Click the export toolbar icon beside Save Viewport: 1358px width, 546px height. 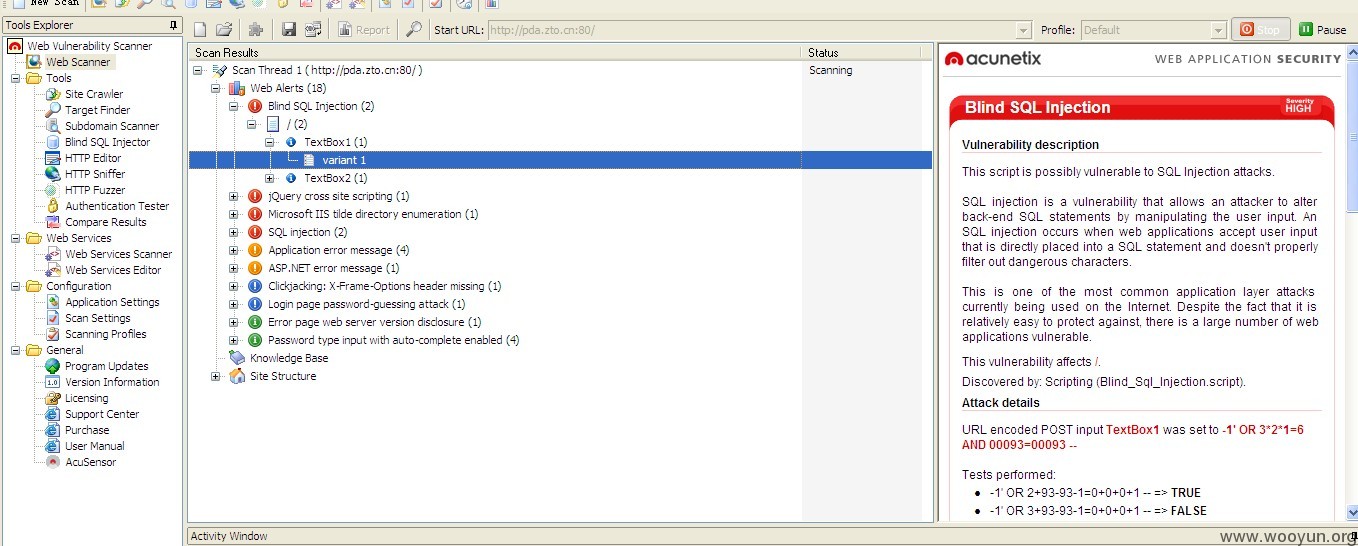coord(313,30)
